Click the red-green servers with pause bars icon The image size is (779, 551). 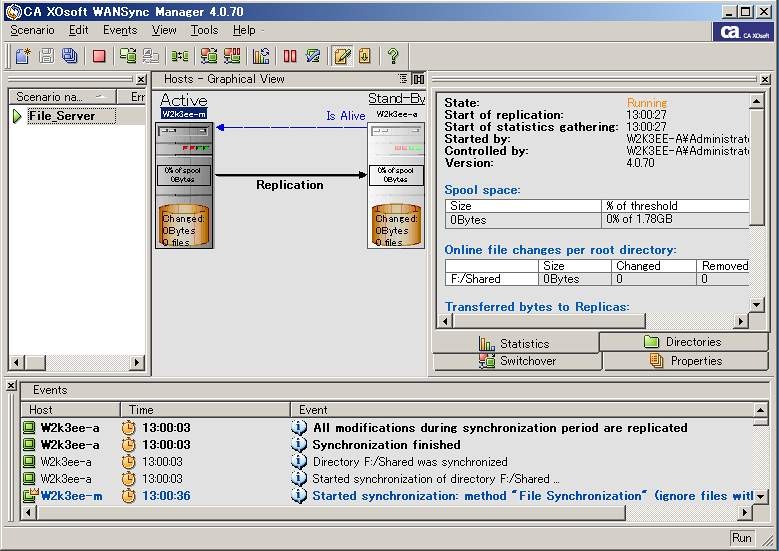point(232,56)
